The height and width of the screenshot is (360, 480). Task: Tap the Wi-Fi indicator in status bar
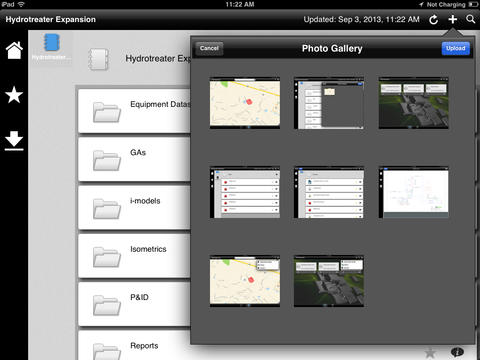[x=21, y=4]
